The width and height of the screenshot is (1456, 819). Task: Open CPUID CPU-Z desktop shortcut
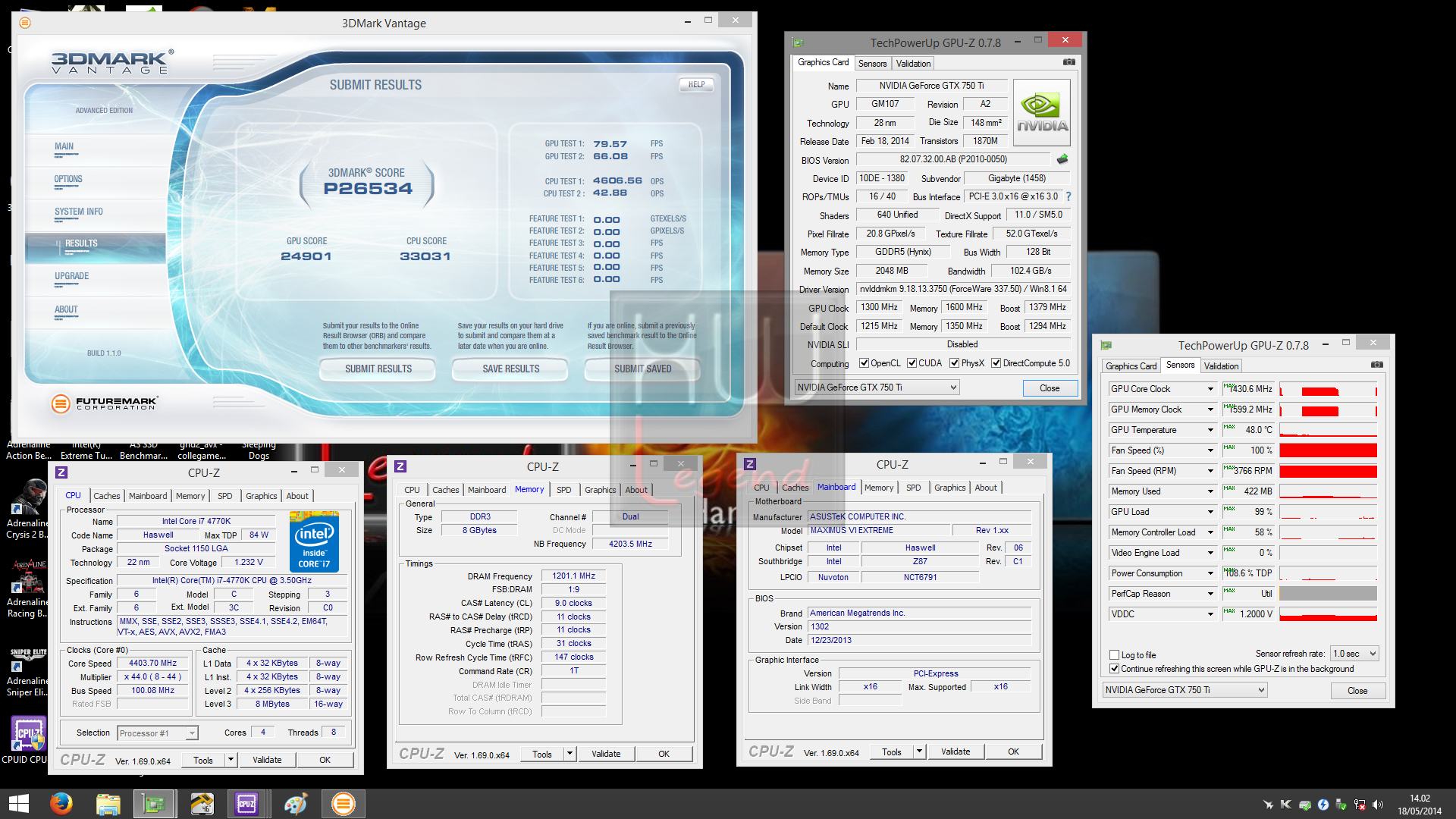point(27,739)
